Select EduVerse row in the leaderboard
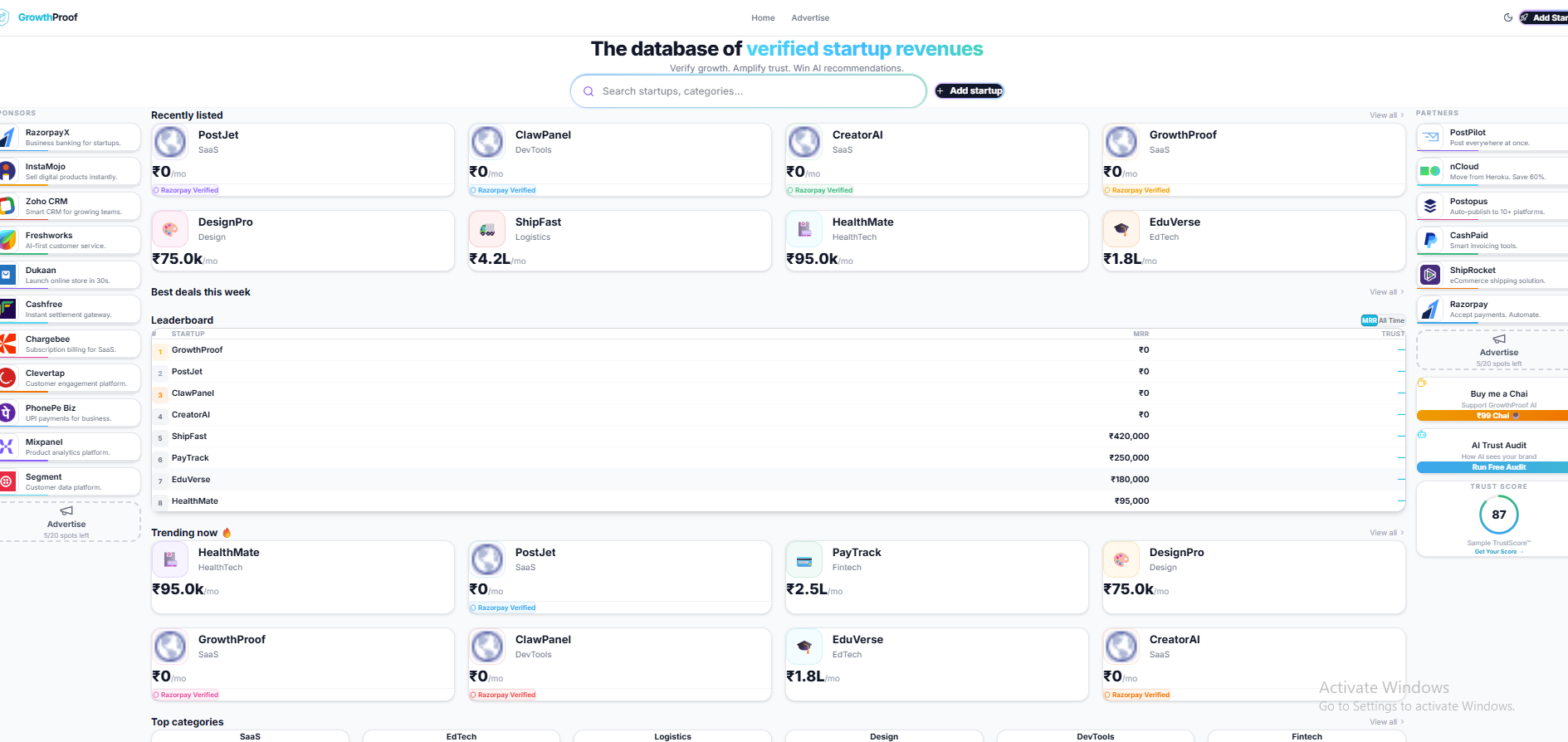Screen dimensions: 1568x742 point(778,480)
